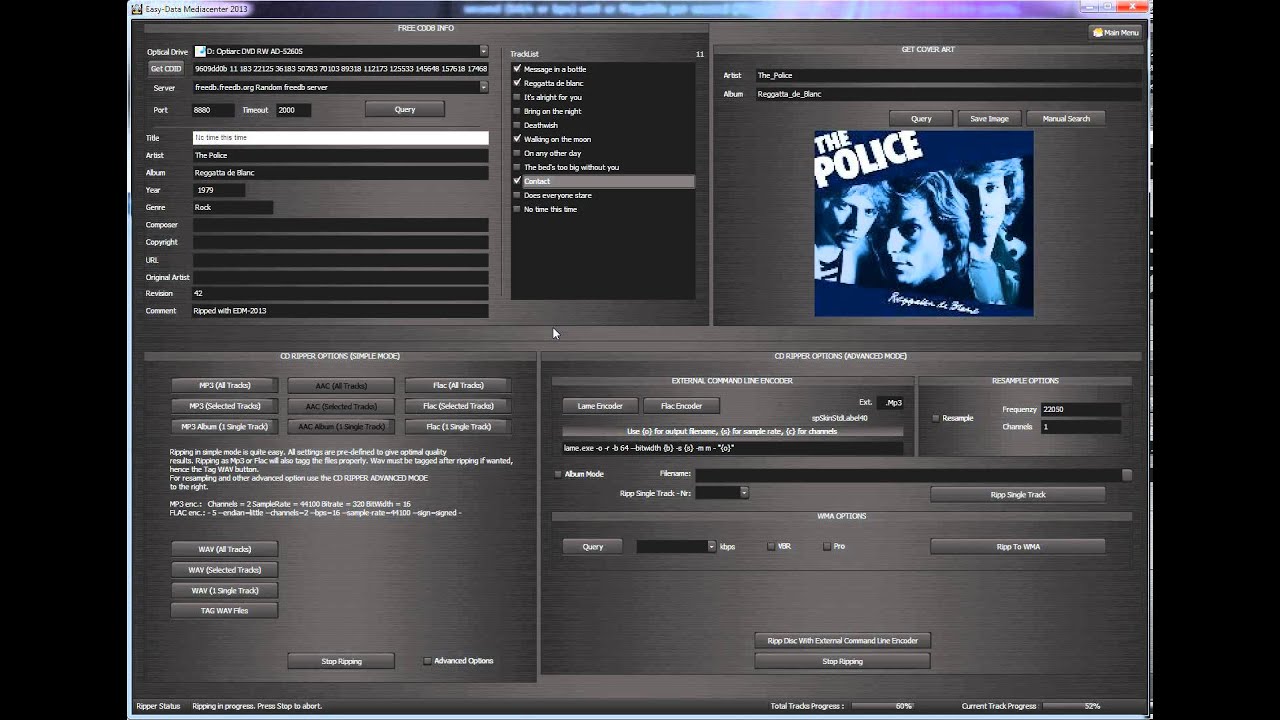Uncheck the Reggatta de blanc track
Image resolution: width=1280 pixels, height=720 pixels.
(517, 83)
